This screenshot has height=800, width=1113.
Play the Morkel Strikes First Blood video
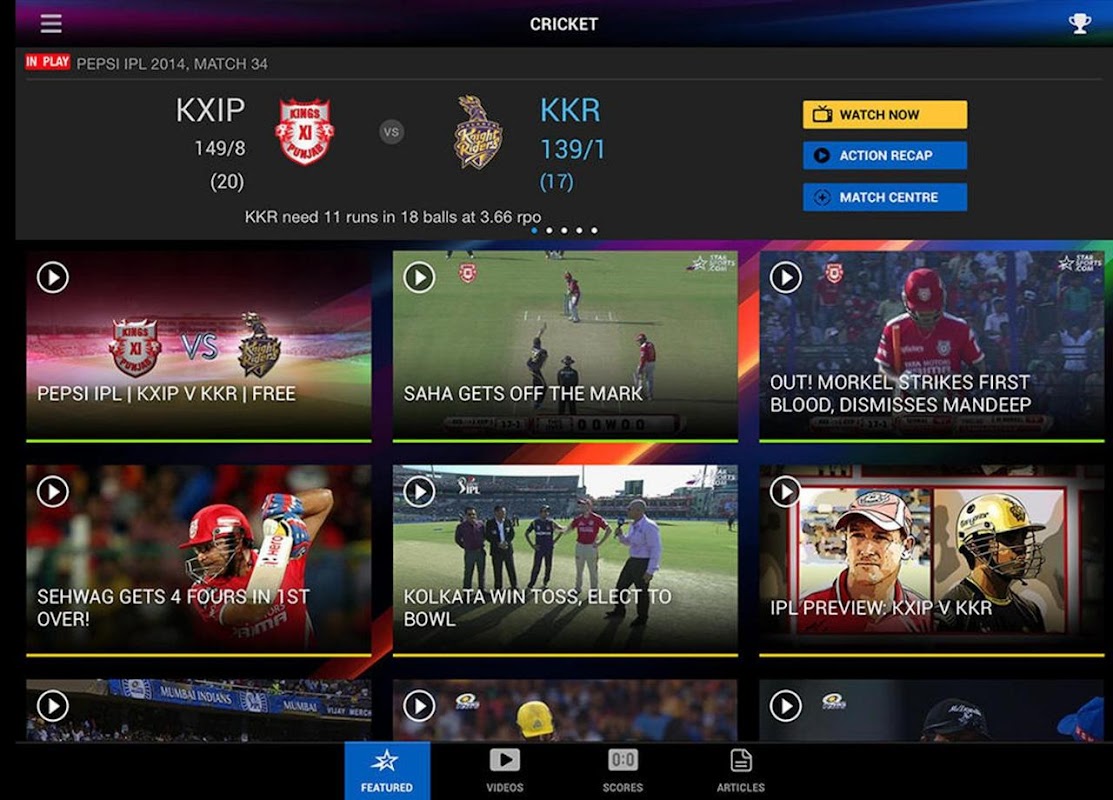tap(786, 277)
